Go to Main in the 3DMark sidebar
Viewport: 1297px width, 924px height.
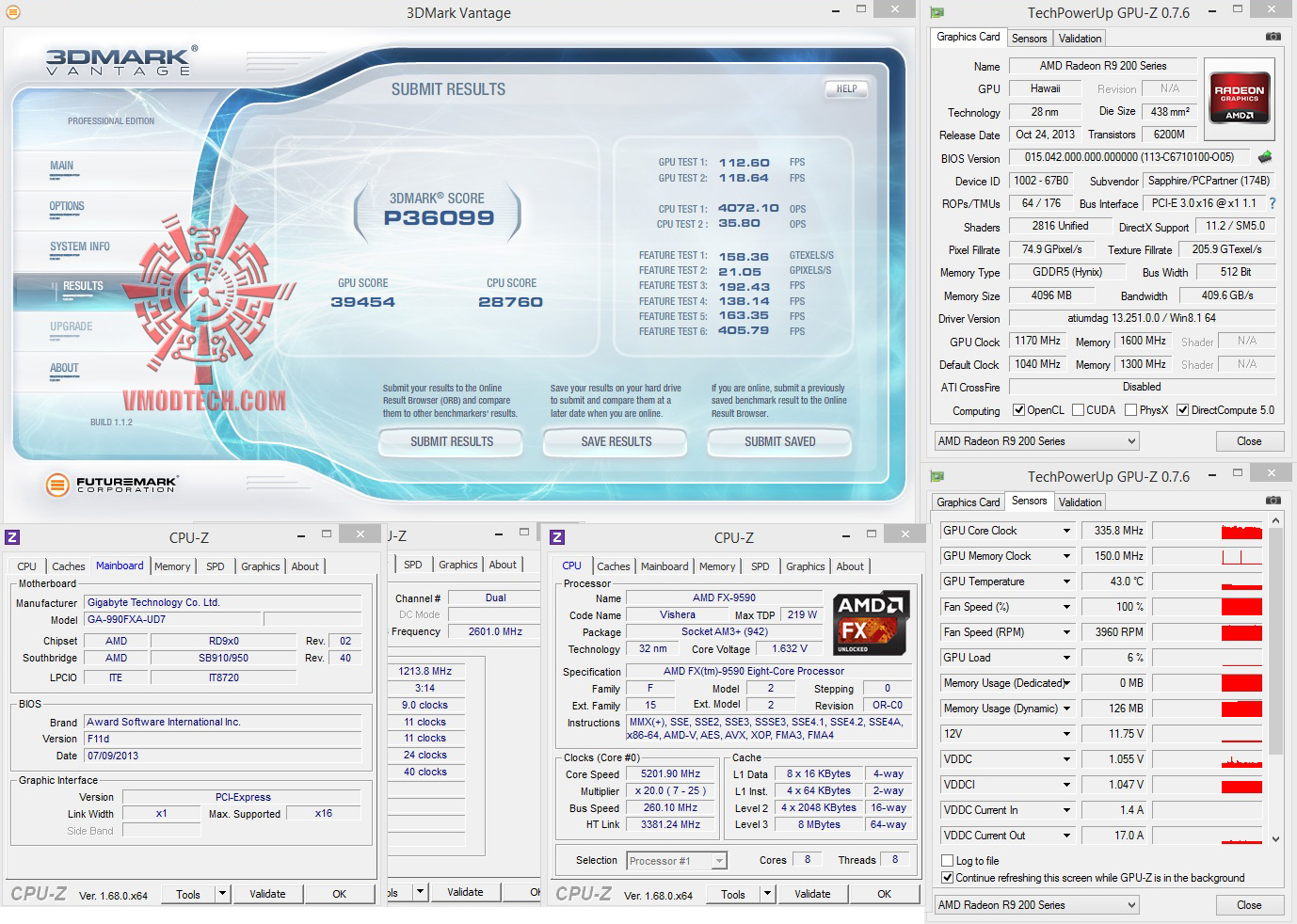click(62, 166)
